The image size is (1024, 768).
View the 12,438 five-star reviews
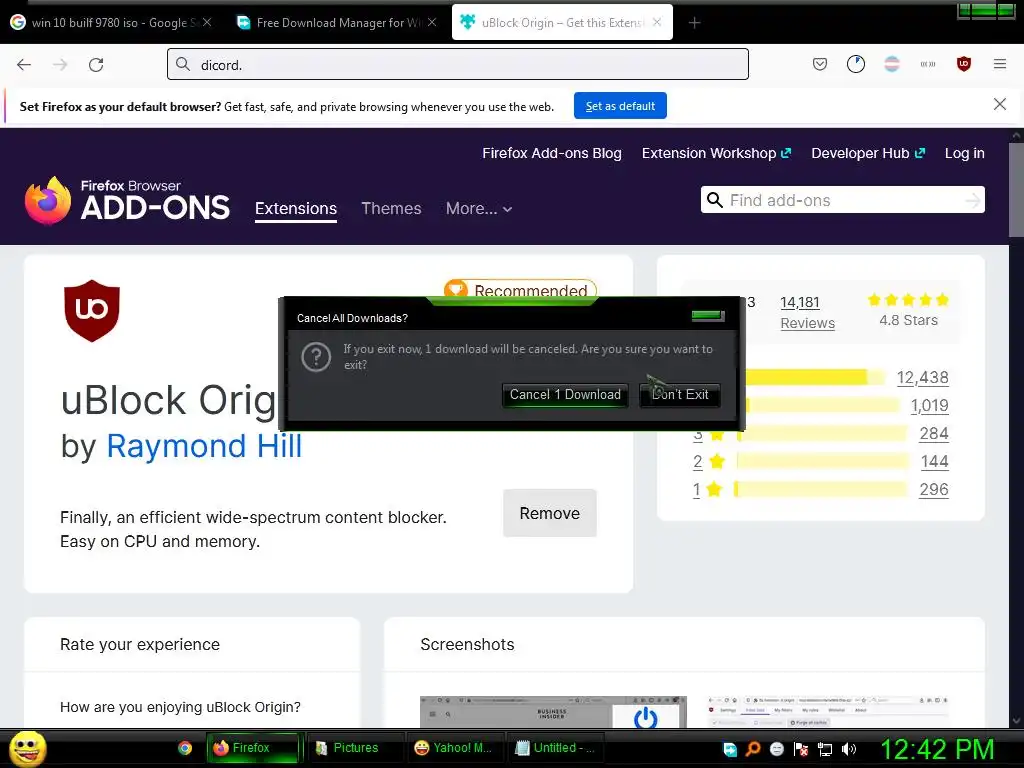coord(922,377)
